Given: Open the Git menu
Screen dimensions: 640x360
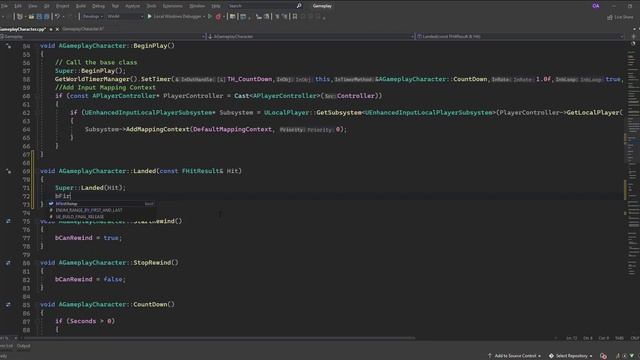Looking at the screenshot, I should click(47, 6).
